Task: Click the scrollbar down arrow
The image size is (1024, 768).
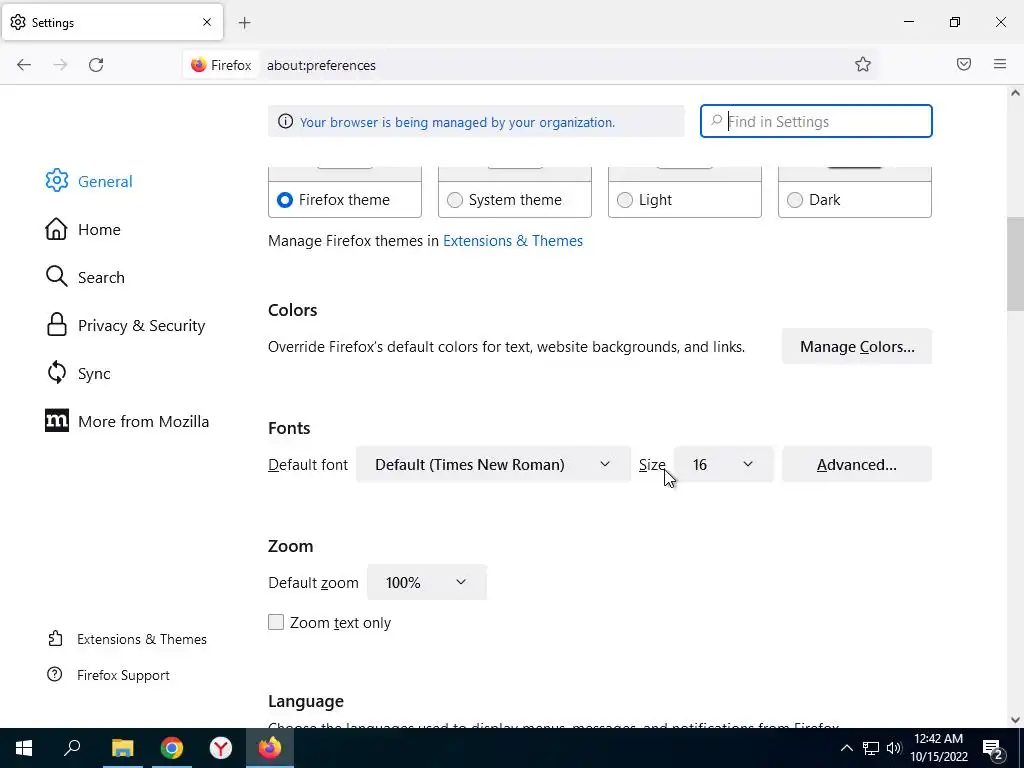Action: [1015, 720]
